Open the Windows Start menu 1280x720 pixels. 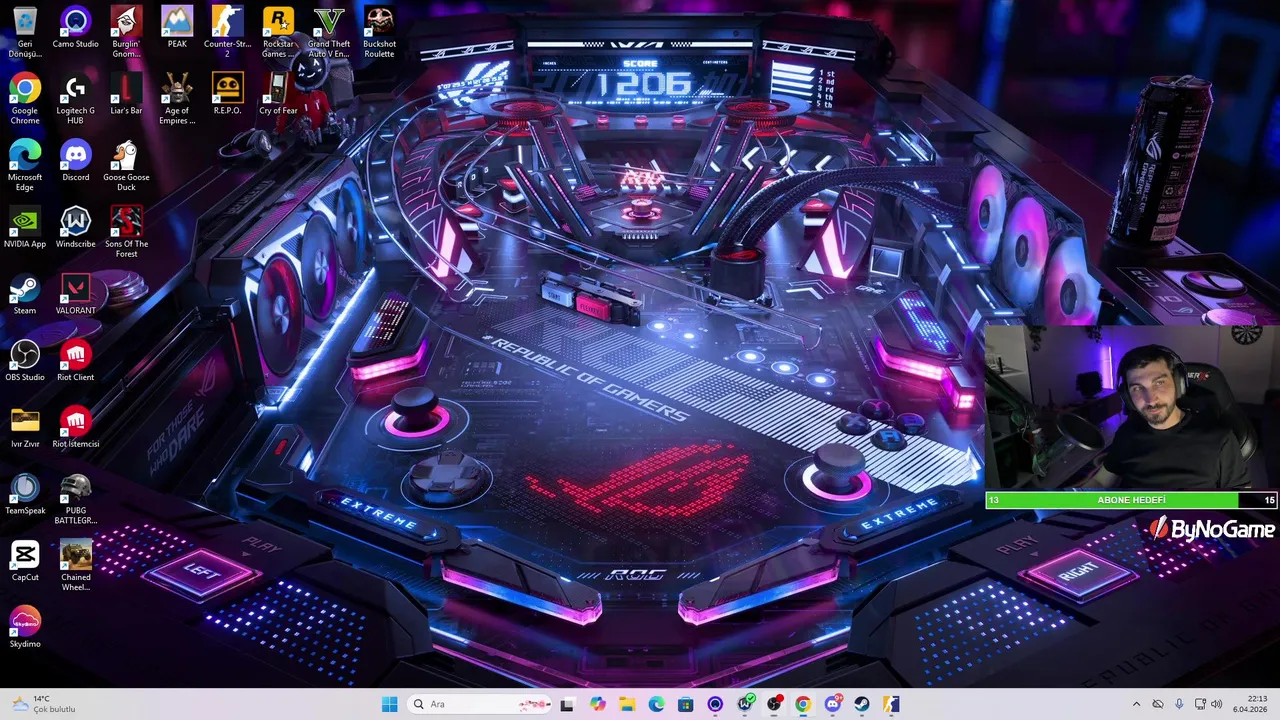click(x=389, y=704)
